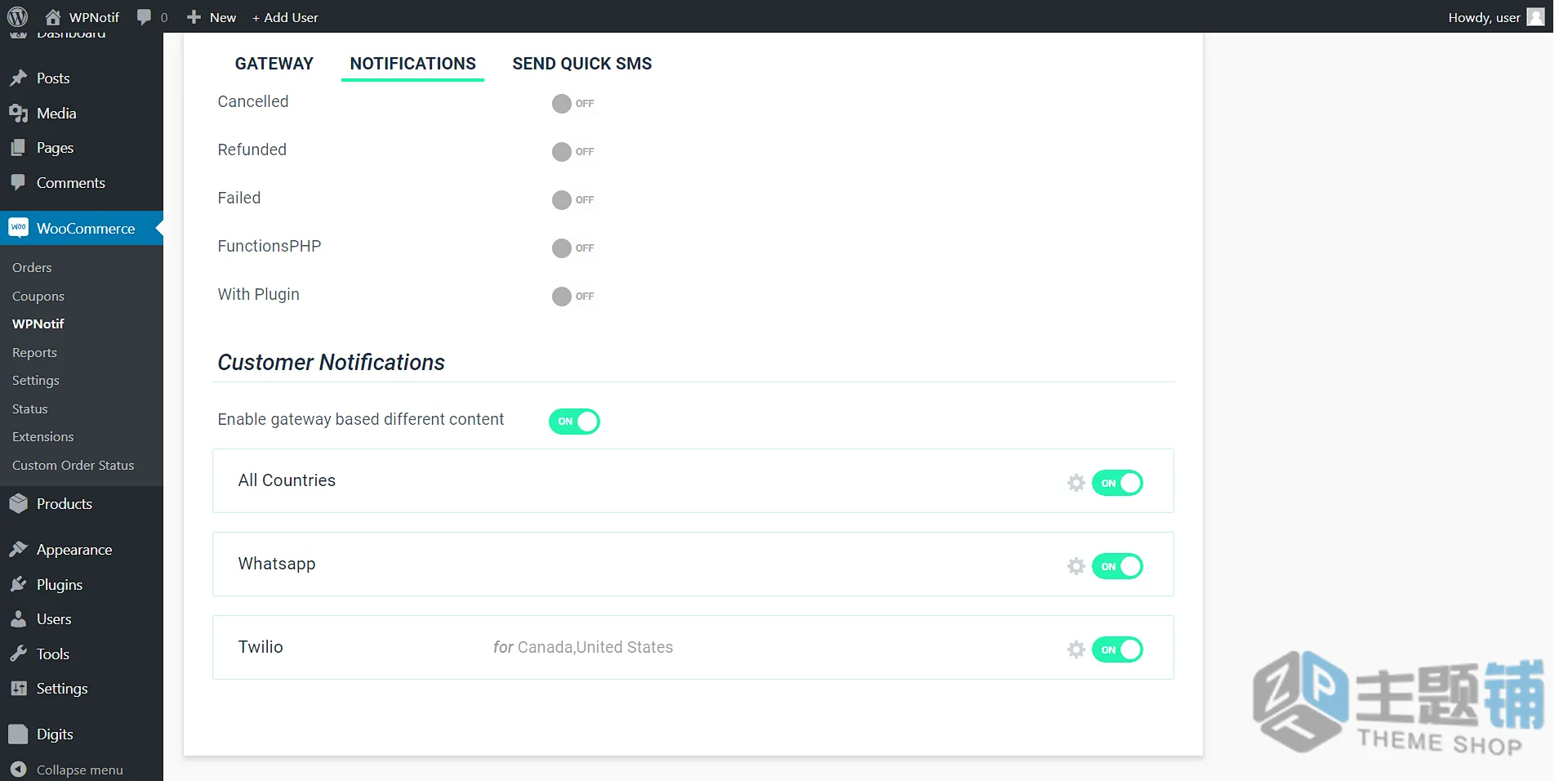The image size is (1568, 781).
Task: Click the 'for Canada,United States' text
Action: [x=583, y=647]
